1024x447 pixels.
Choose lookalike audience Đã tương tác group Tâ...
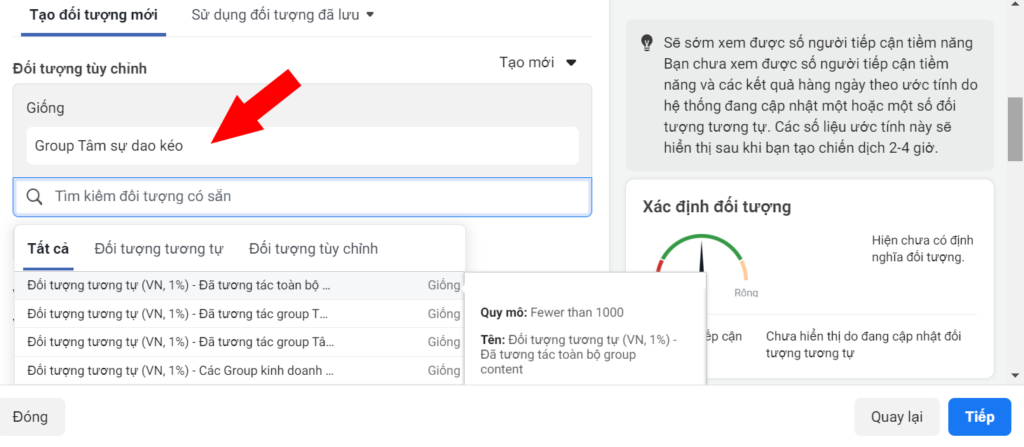coord(239,342)
